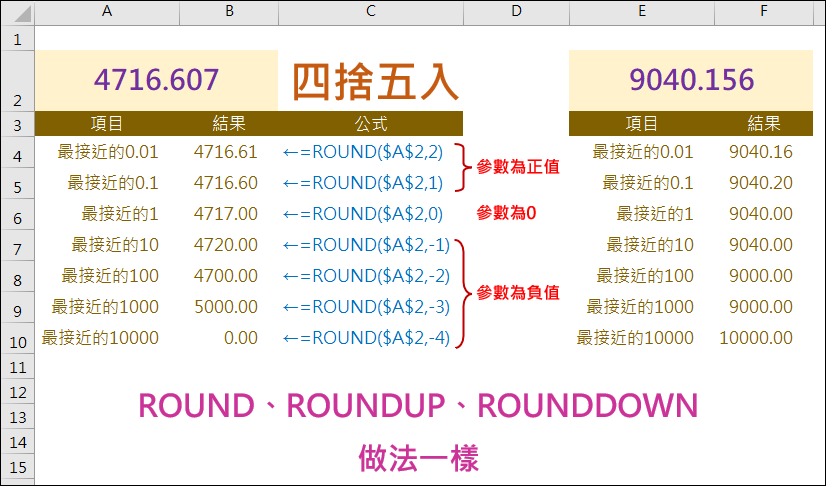Select row 1 header
This screenshot has width=826, height=486.
[x=18, y=38]
